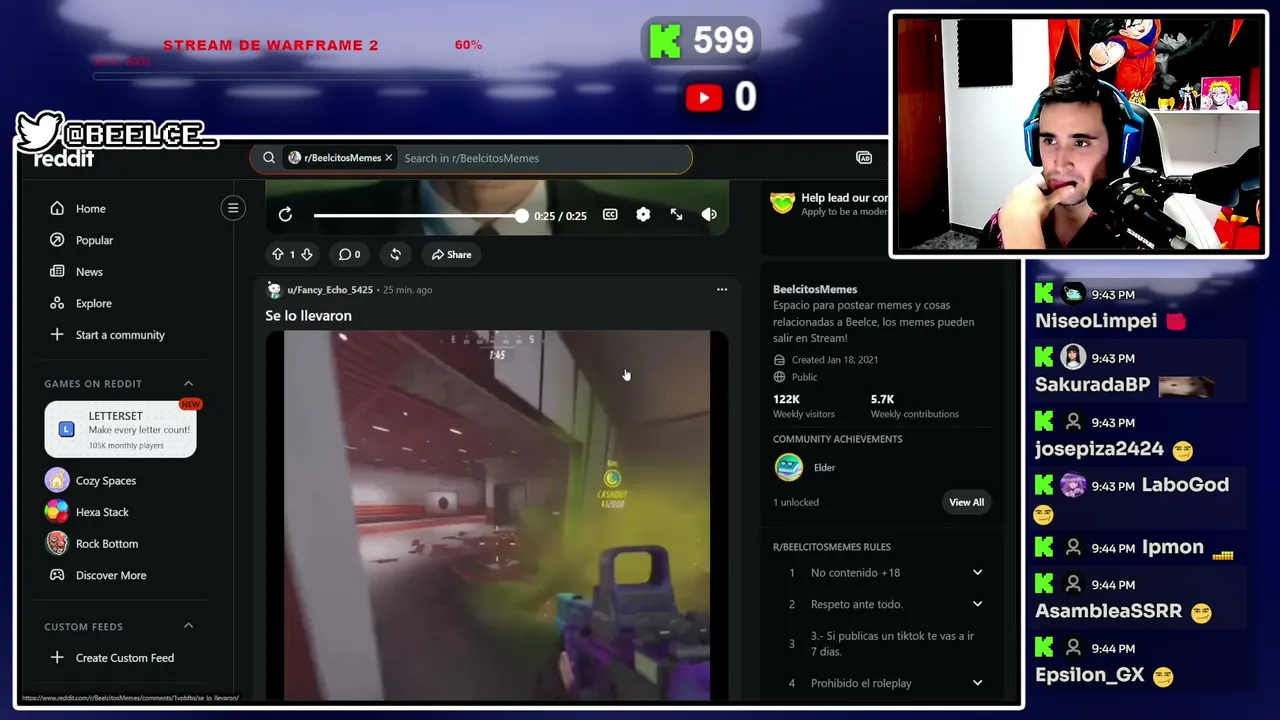Click NiseoLimpei's name in chat
Image resolution: width=1280 pixels, height=720 pixels.
(1096, 321)
